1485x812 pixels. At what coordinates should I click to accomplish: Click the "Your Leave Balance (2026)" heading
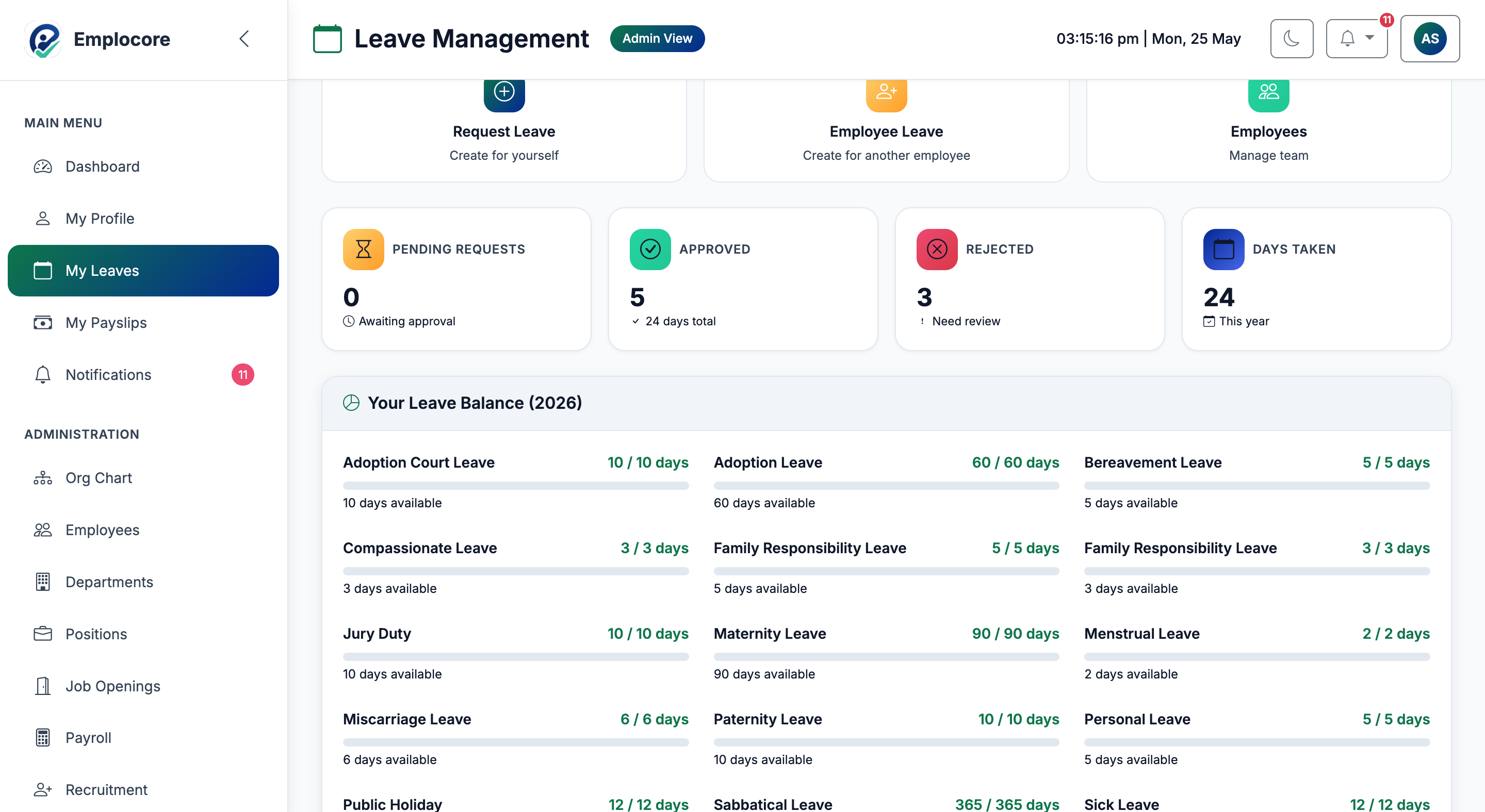[475, 403]
